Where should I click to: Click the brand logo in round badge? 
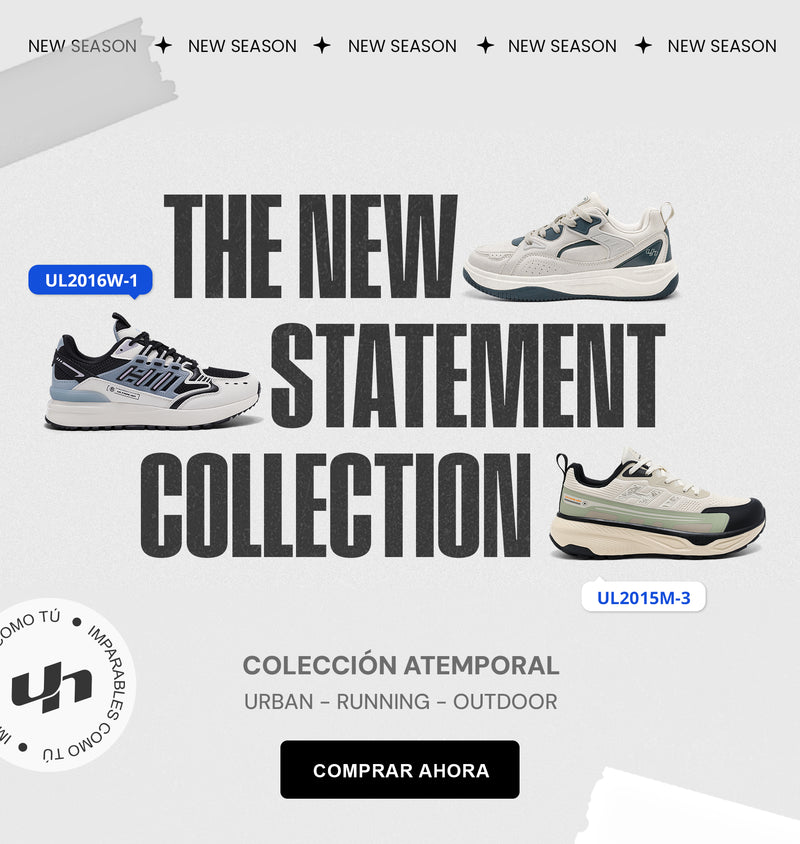coord(52,686)
